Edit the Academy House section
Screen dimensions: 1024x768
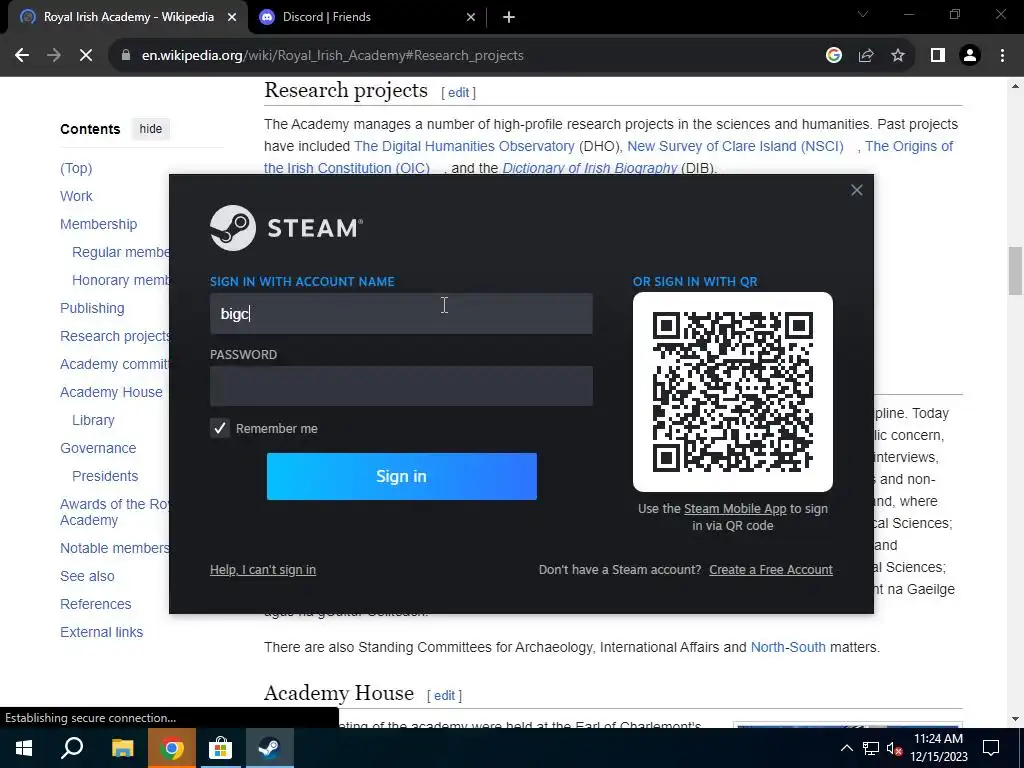[444, 696]
